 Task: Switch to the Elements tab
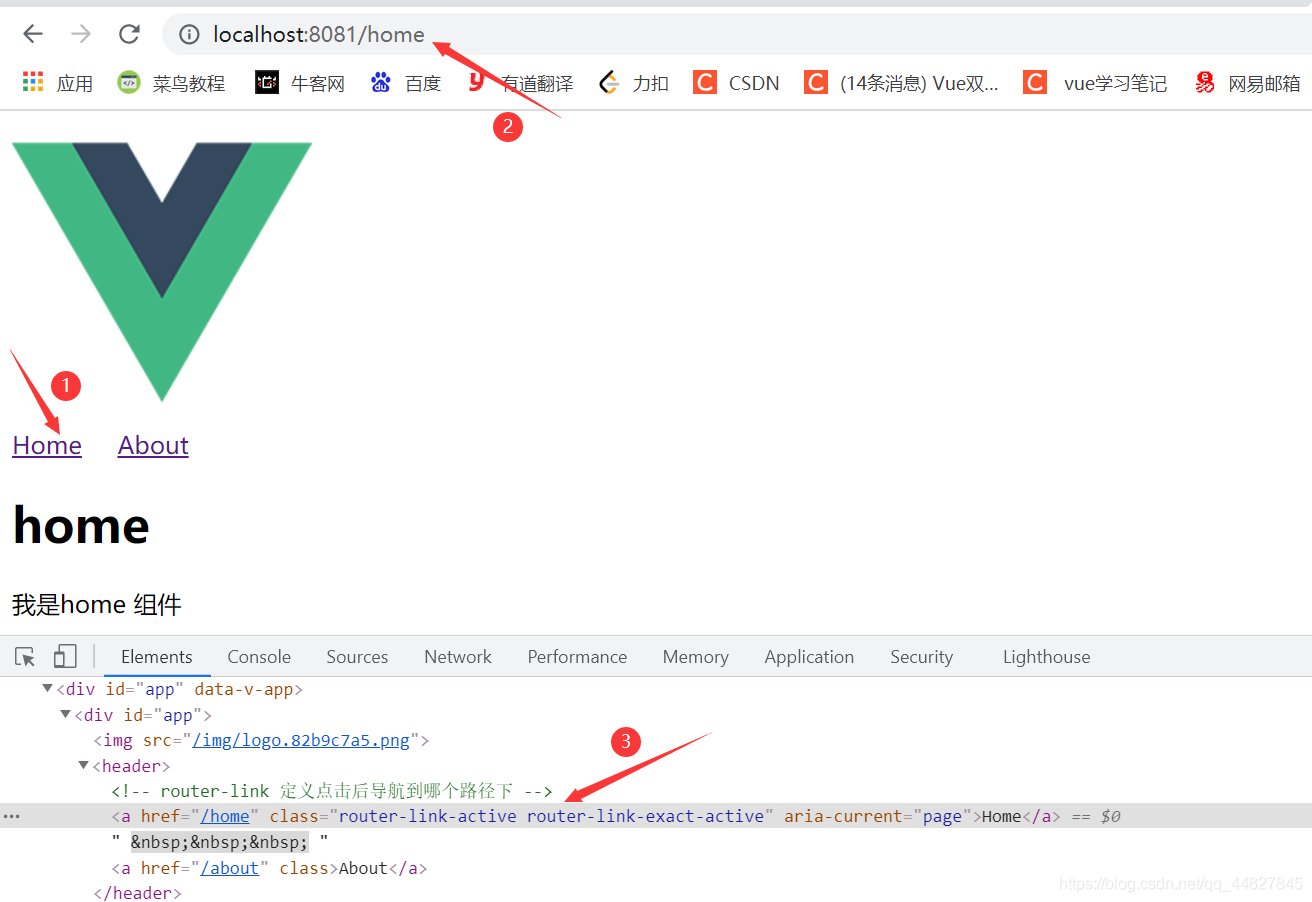click(x=157, y=657)
